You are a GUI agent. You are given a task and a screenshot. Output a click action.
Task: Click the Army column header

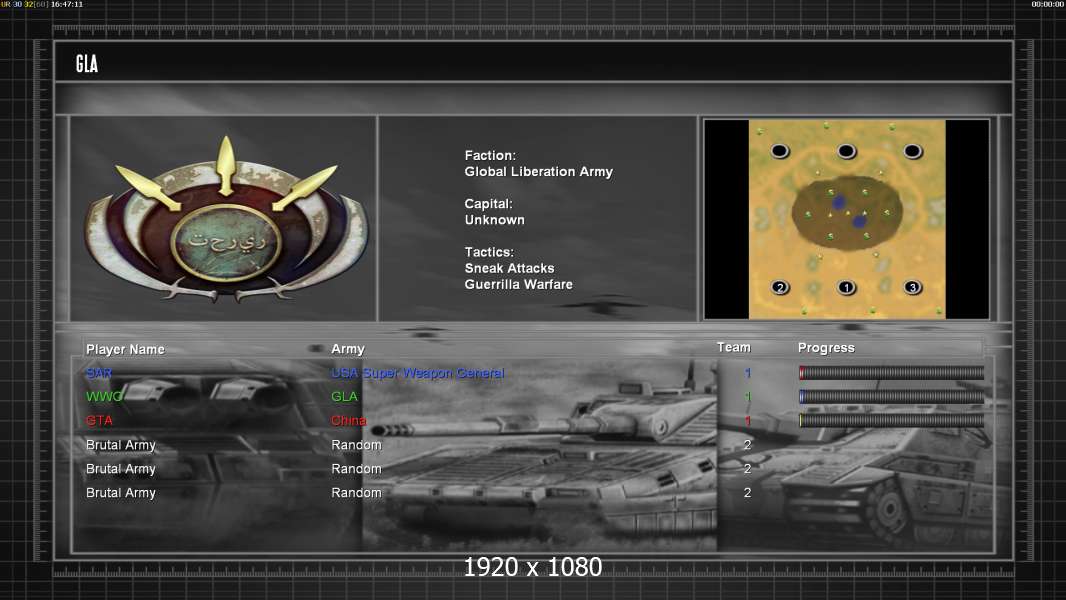point(348,349)
